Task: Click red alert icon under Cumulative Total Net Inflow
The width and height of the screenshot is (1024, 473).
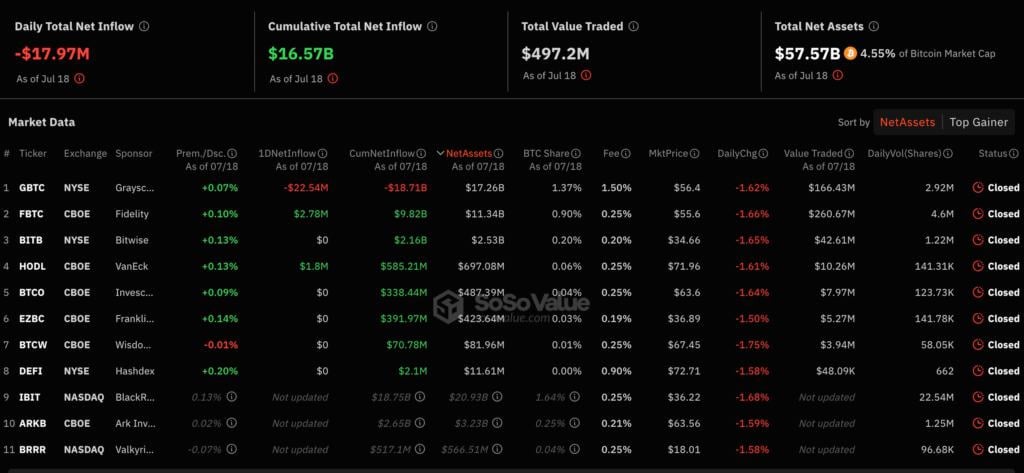Action: (x=332, y=78)
